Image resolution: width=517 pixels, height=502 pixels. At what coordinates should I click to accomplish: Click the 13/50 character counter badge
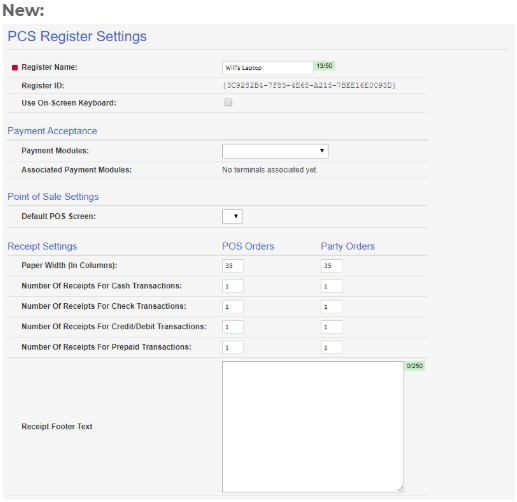pos(324,66)
